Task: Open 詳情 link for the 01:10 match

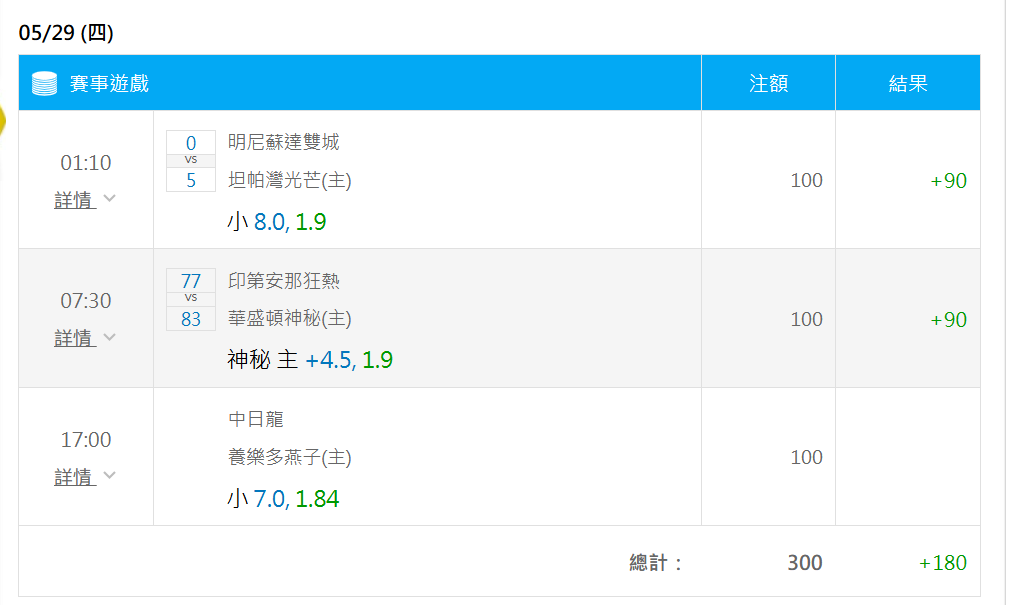Action: point(75,200)
